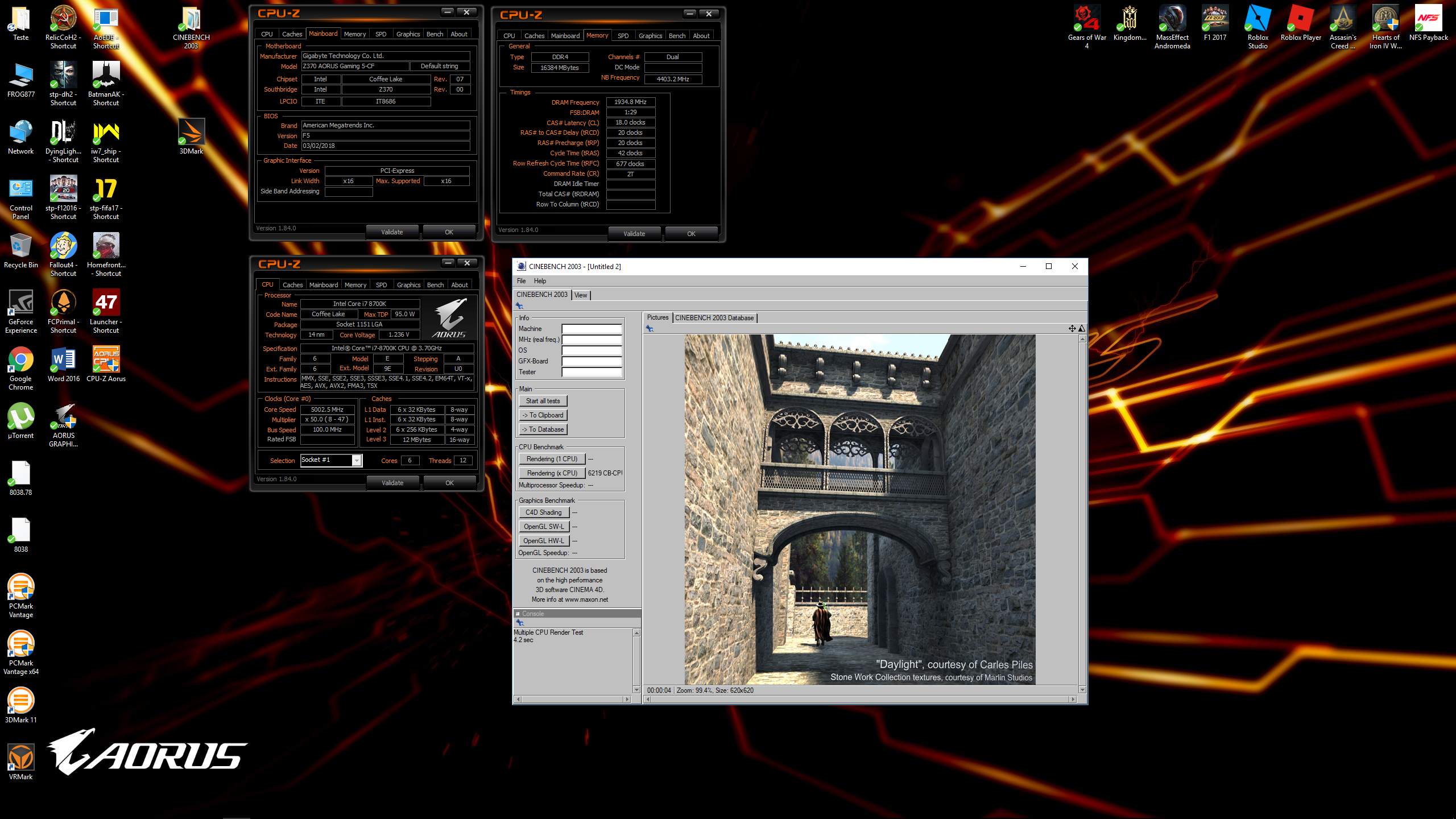This screenshot has width=1456, height=819.
Task: Launch Launcher shortcut with 47 icon
Action: [106, 312]
